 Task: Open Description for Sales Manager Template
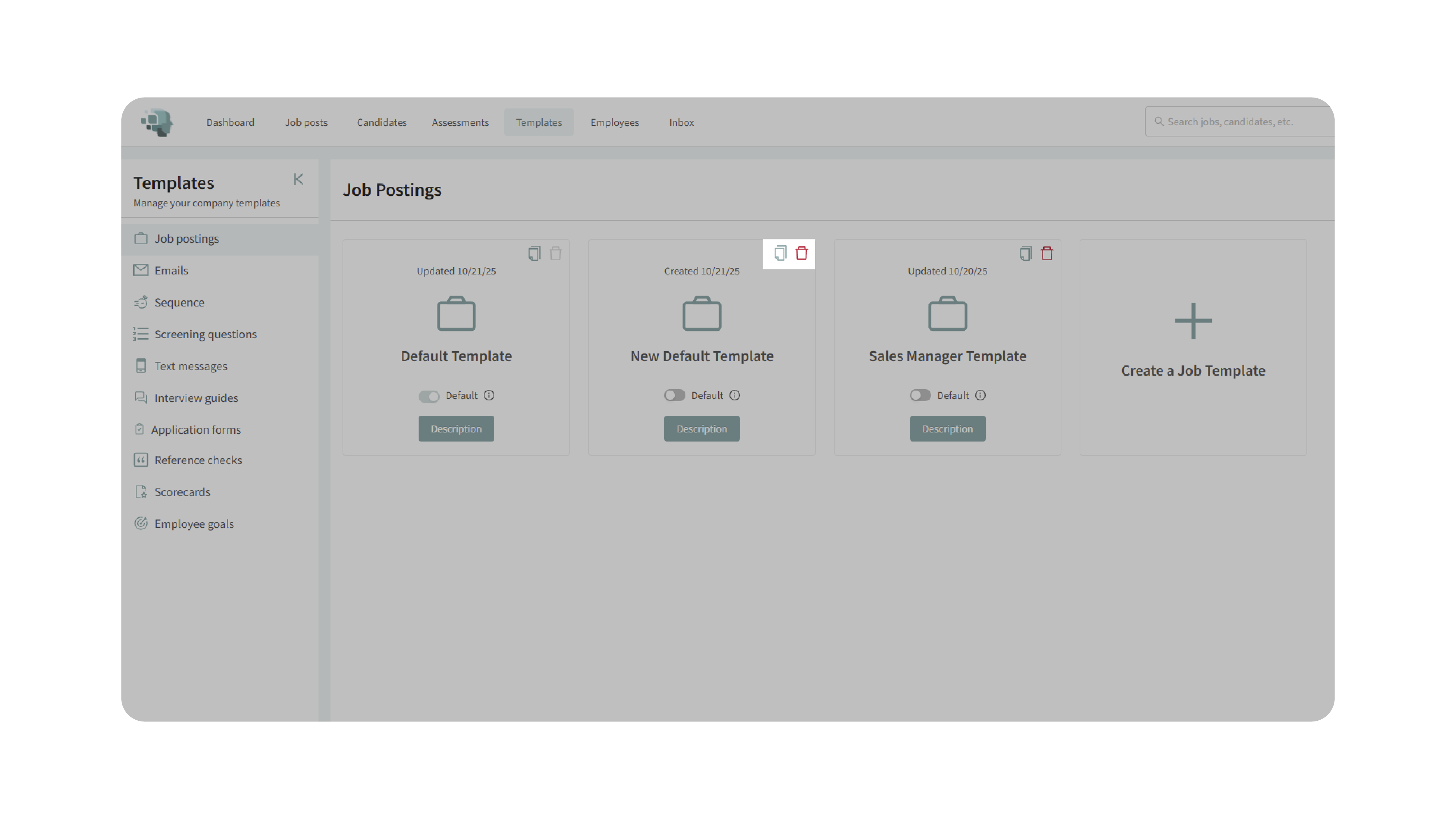click(x=947, y=428)
